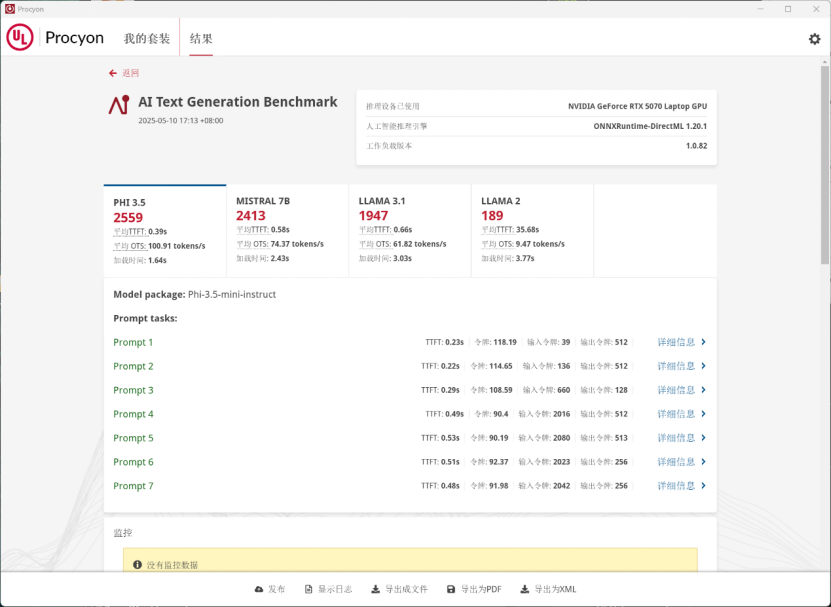Image resolution: width=831 pixels, height=607 pixels.
Task: Select the PHI 3.5 result tab
Action: 165,231
